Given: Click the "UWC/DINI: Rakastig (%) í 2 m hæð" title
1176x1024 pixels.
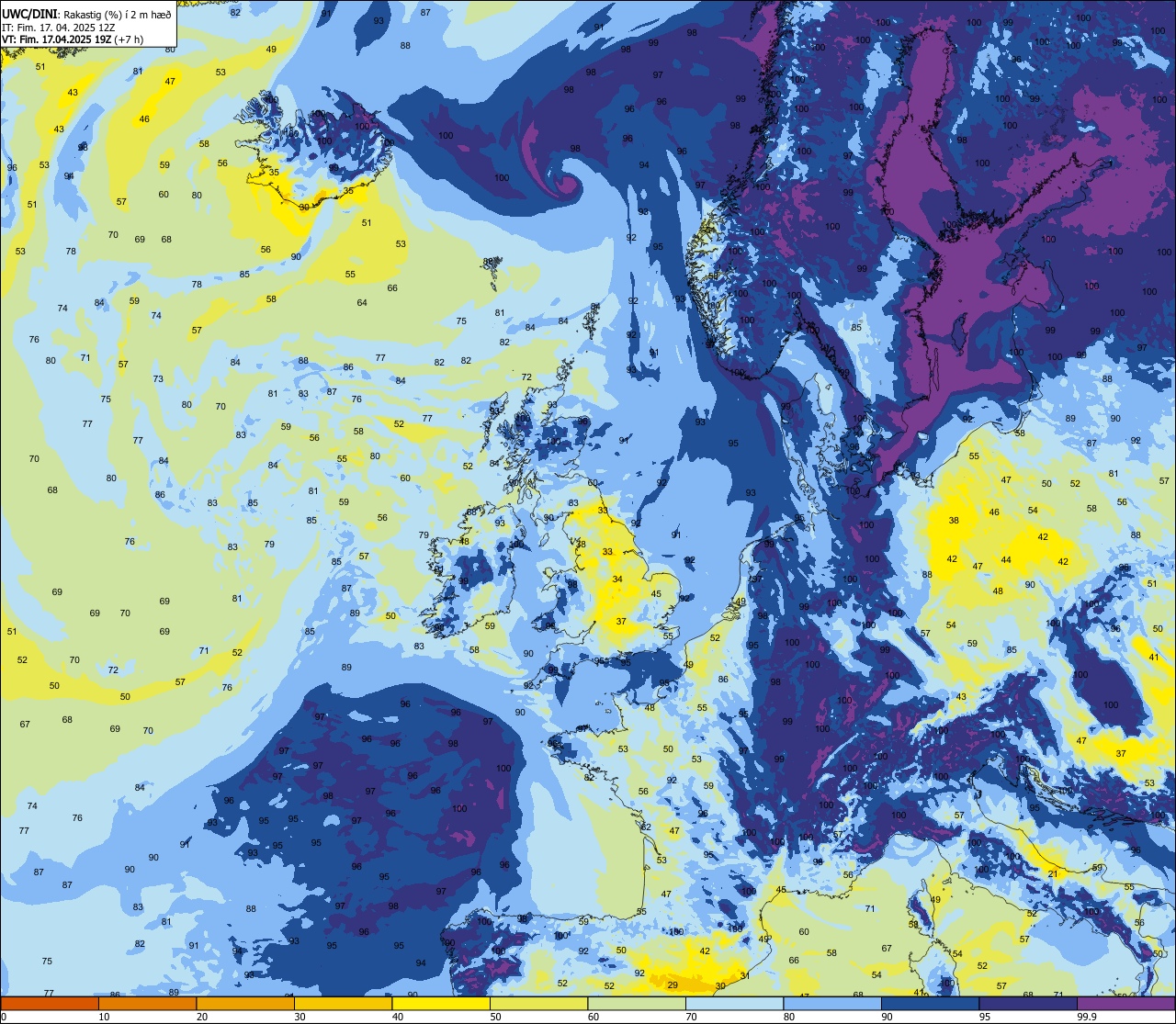Looking at the screenshot, I should pyautogui.click(x=86, y=14).
